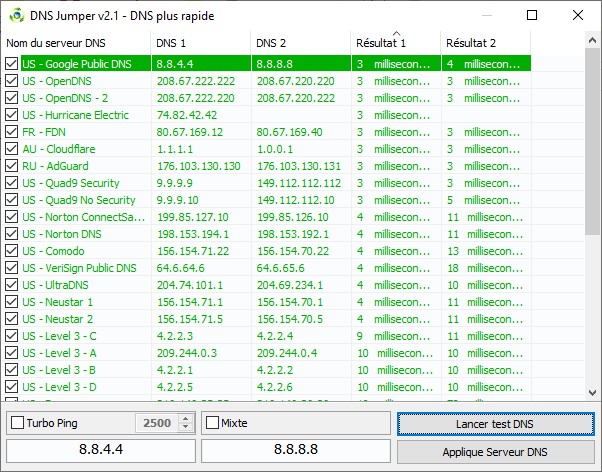
Task: Click the DNS Jumper app icon in title bar
Action: [x=15, y=15]
